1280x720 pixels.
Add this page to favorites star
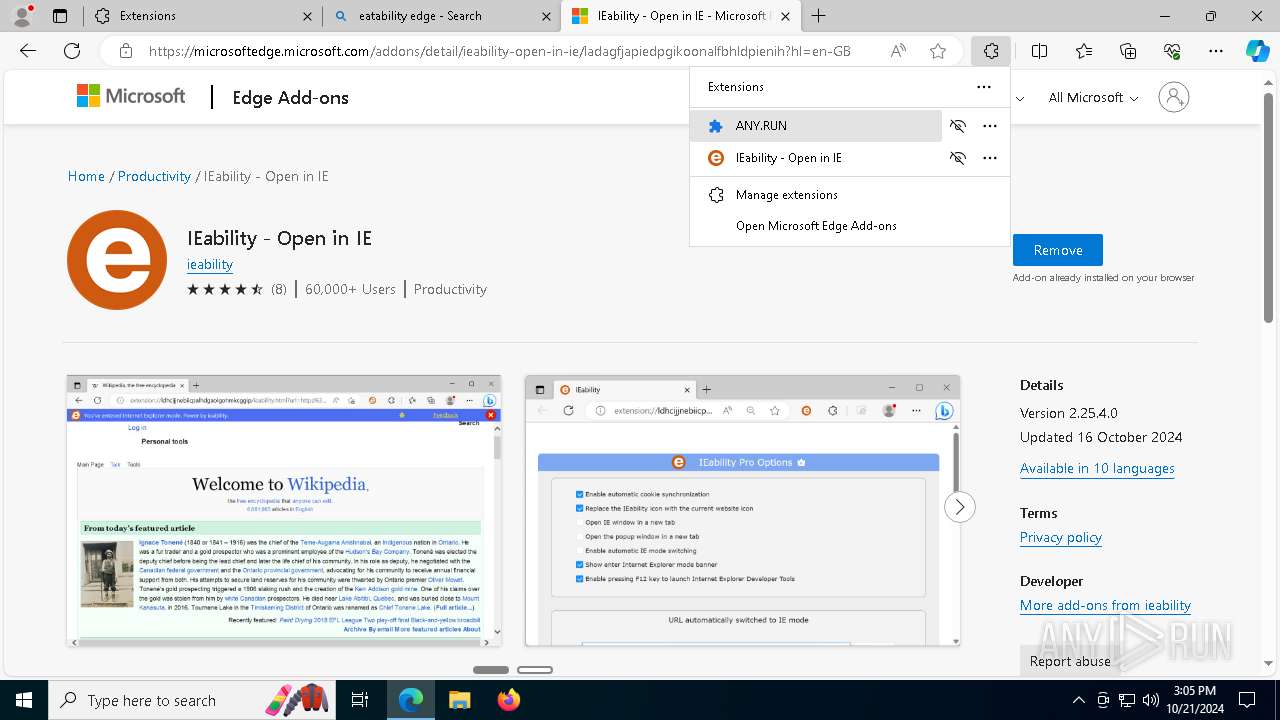point(938,51)
